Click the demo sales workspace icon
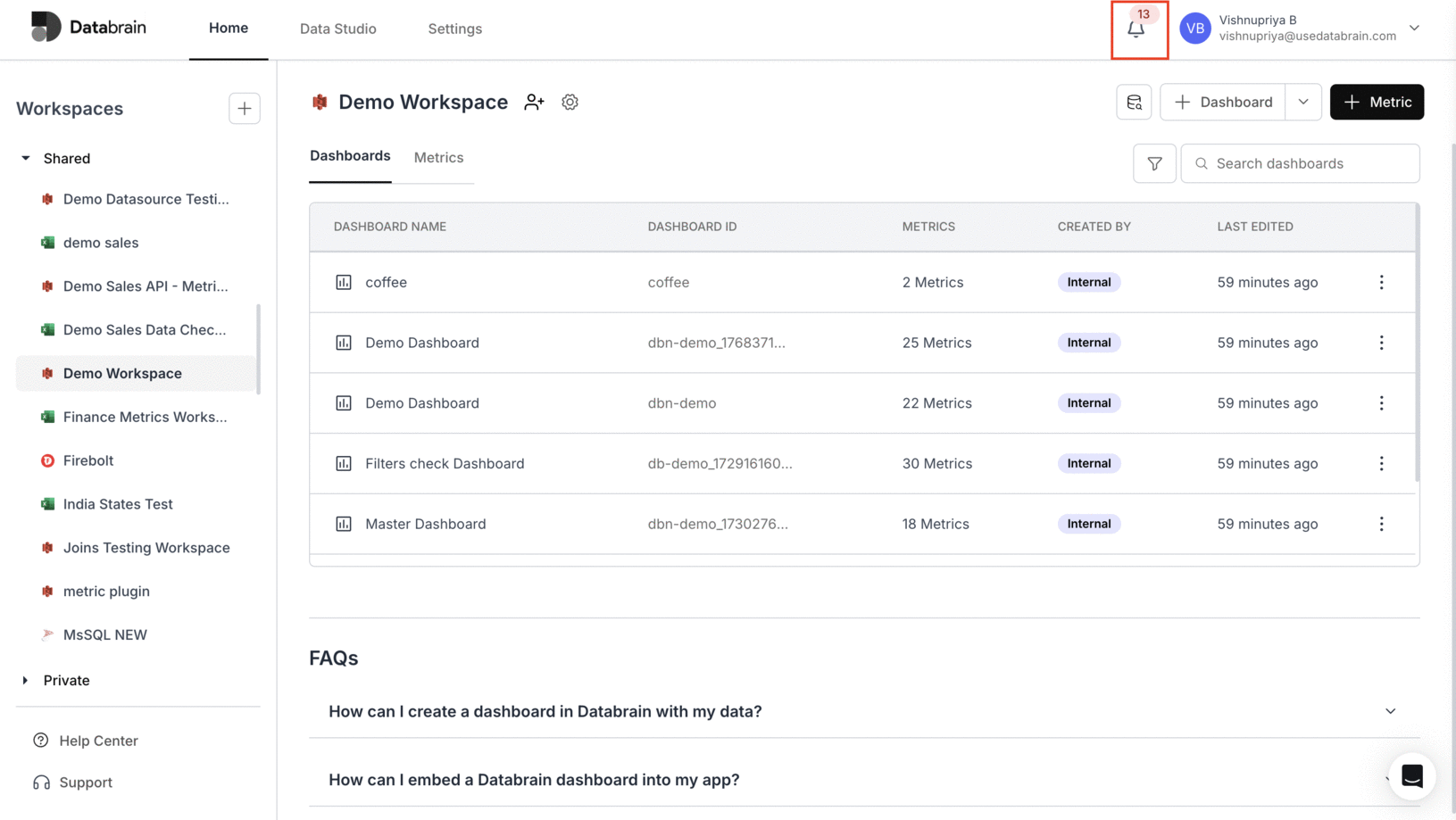This screenshot has width=1456, height=820. point(47,243)
